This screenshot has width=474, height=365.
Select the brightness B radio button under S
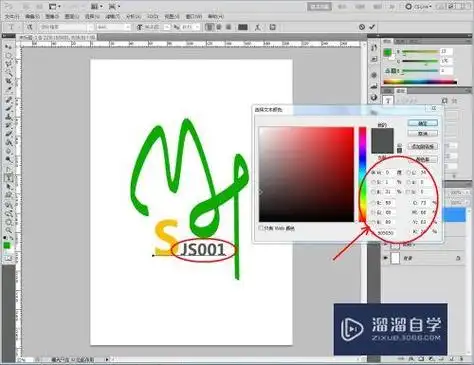[373, 192]
